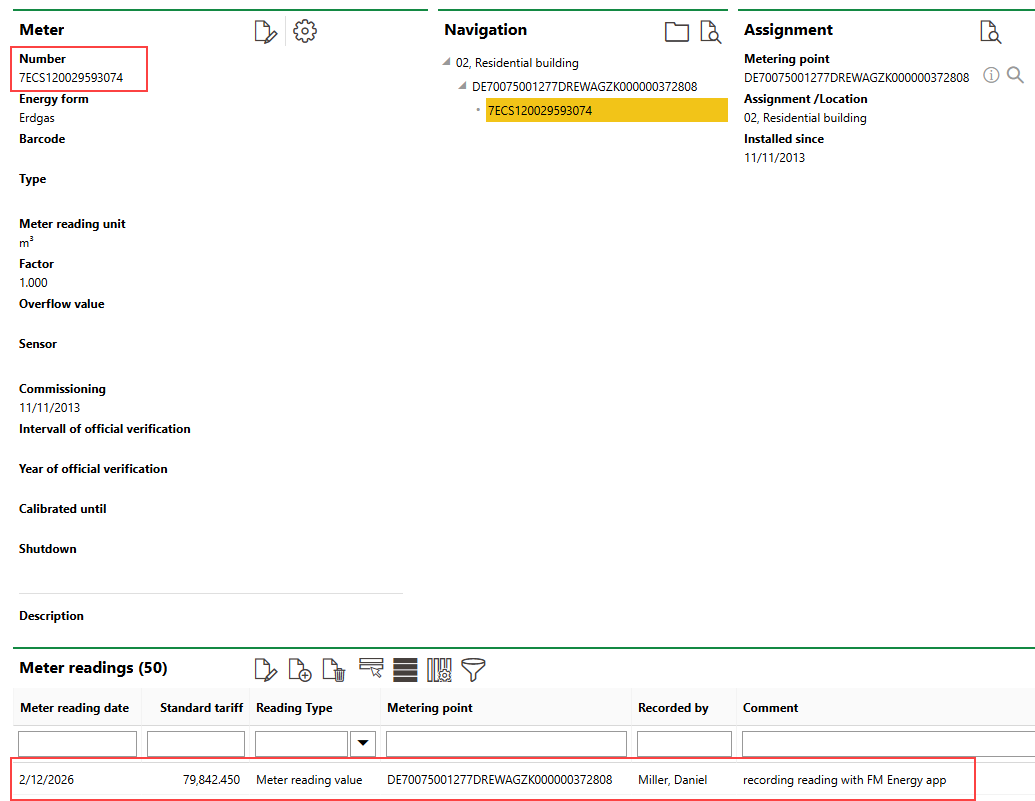
Task: Click the search document icon in Assignment
Action: tap(990, 32)
